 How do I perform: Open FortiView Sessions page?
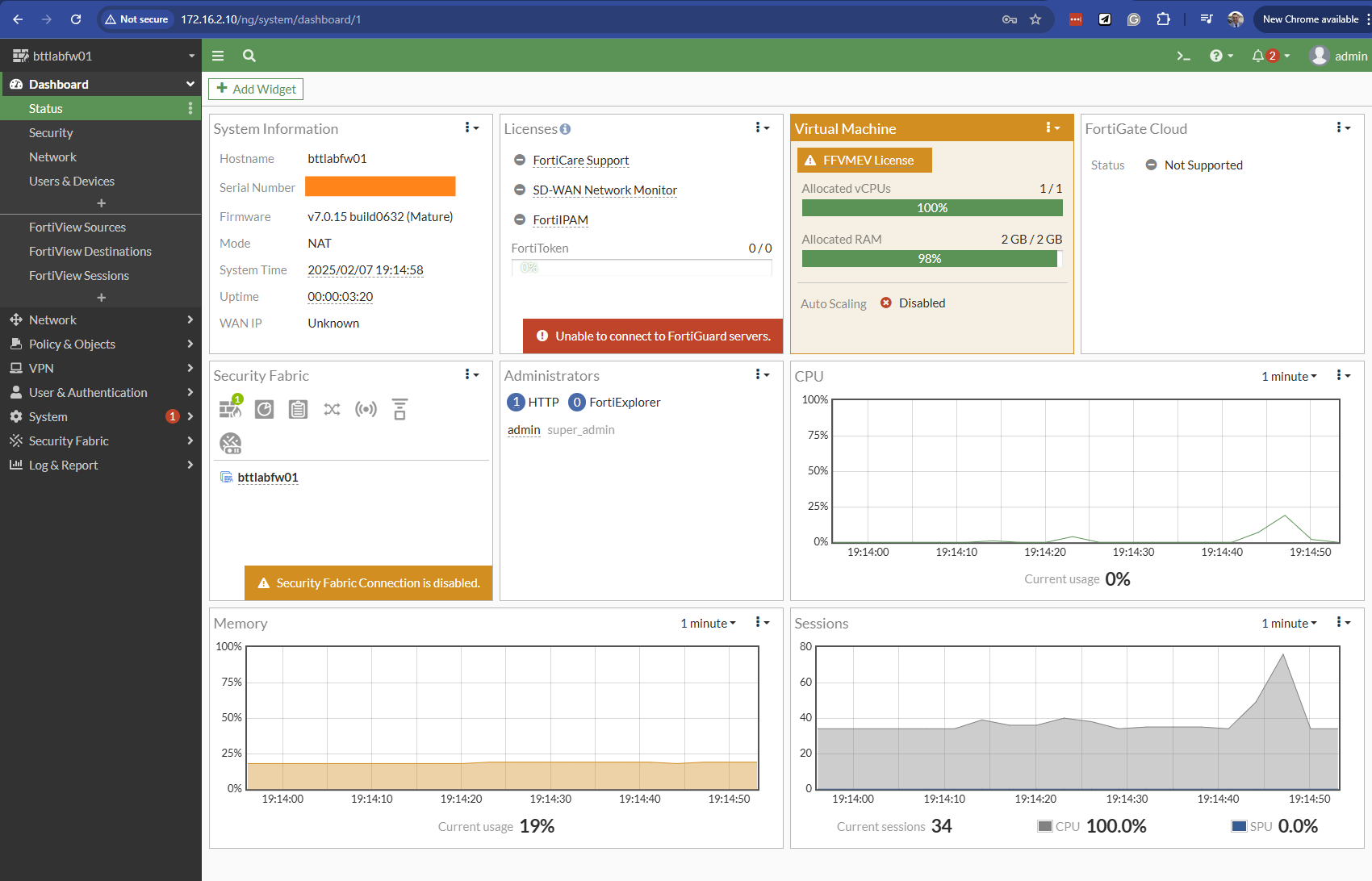(x=78, y=275)
